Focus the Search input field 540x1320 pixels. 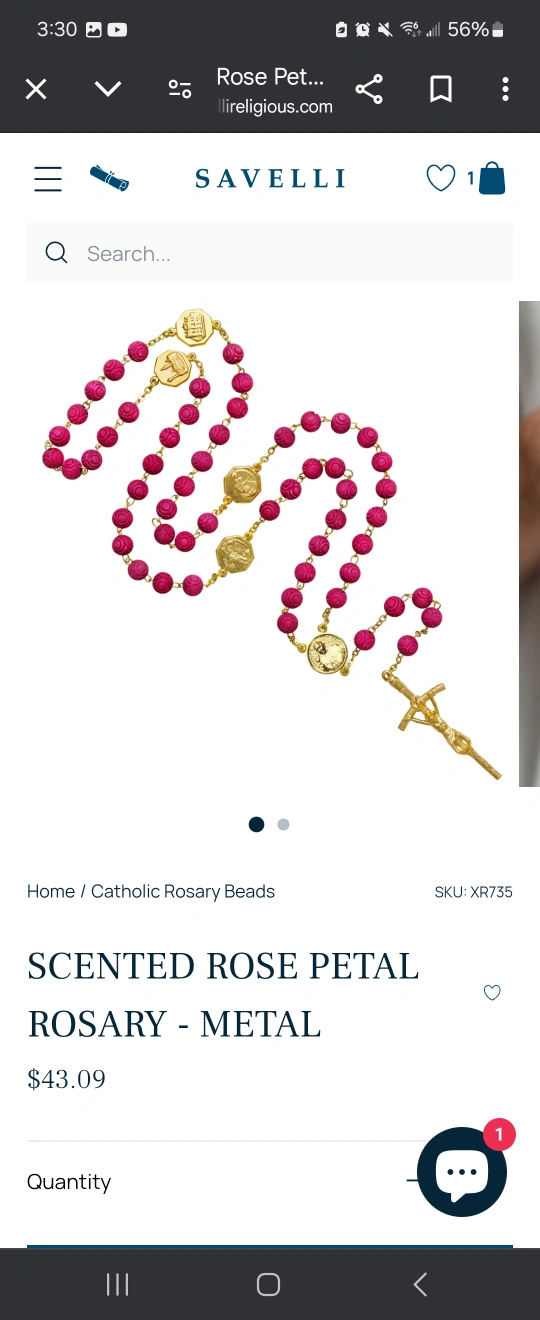270,254
